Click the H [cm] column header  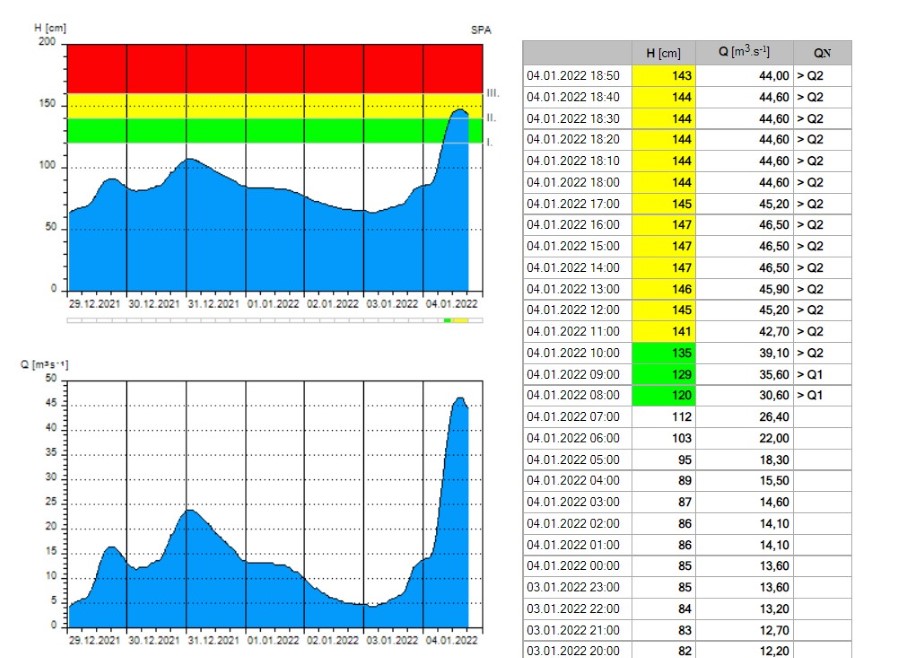(664, 53)
